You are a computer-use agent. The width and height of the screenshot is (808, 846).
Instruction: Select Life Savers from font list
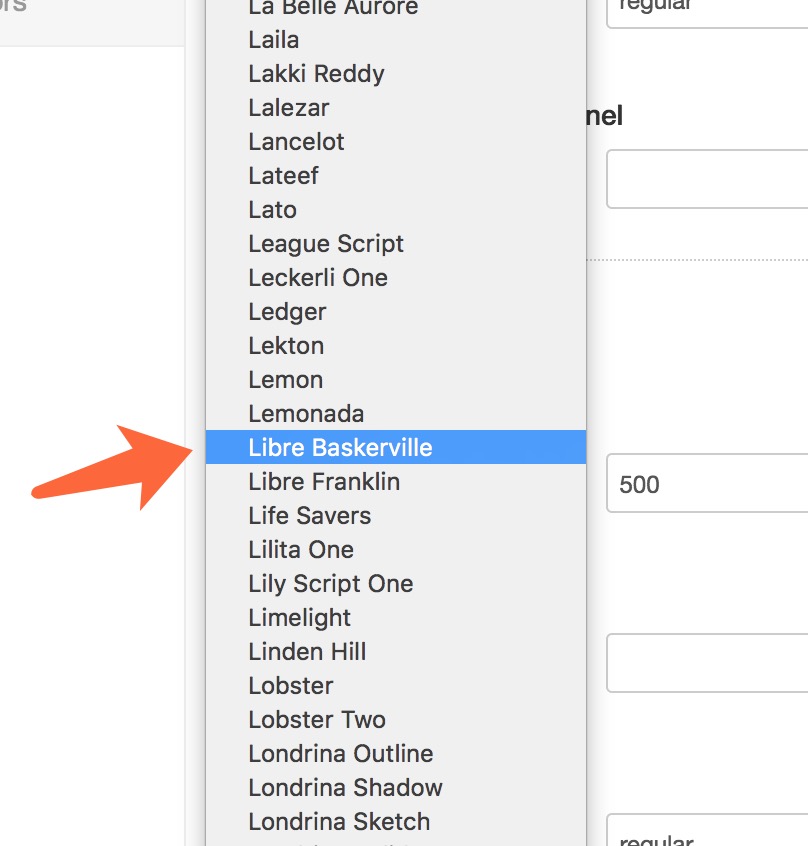point(309,515)
